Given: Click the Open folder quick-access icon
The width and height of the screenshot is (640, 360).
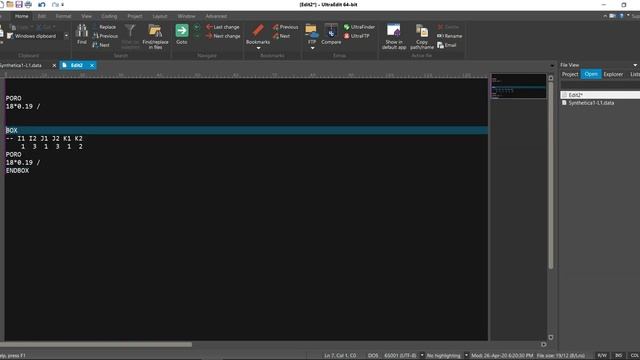Looking at the screenshot, I should (10, 4).
